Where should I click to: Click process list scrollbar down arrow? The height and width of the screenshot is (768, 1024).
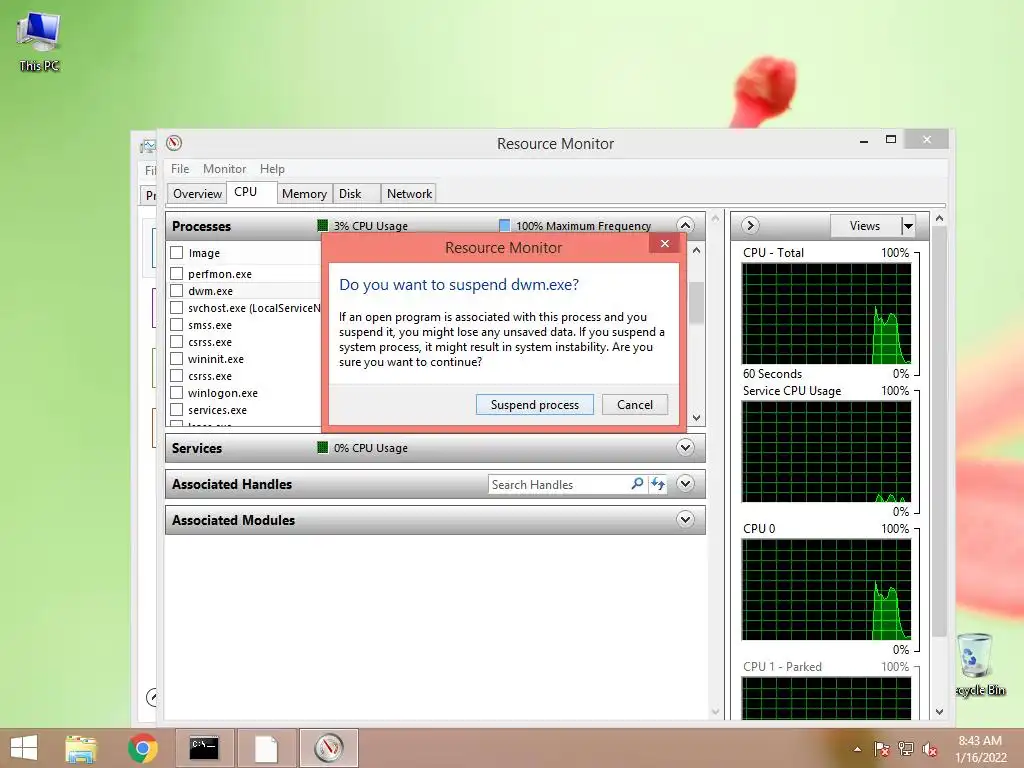click(697, 418)
